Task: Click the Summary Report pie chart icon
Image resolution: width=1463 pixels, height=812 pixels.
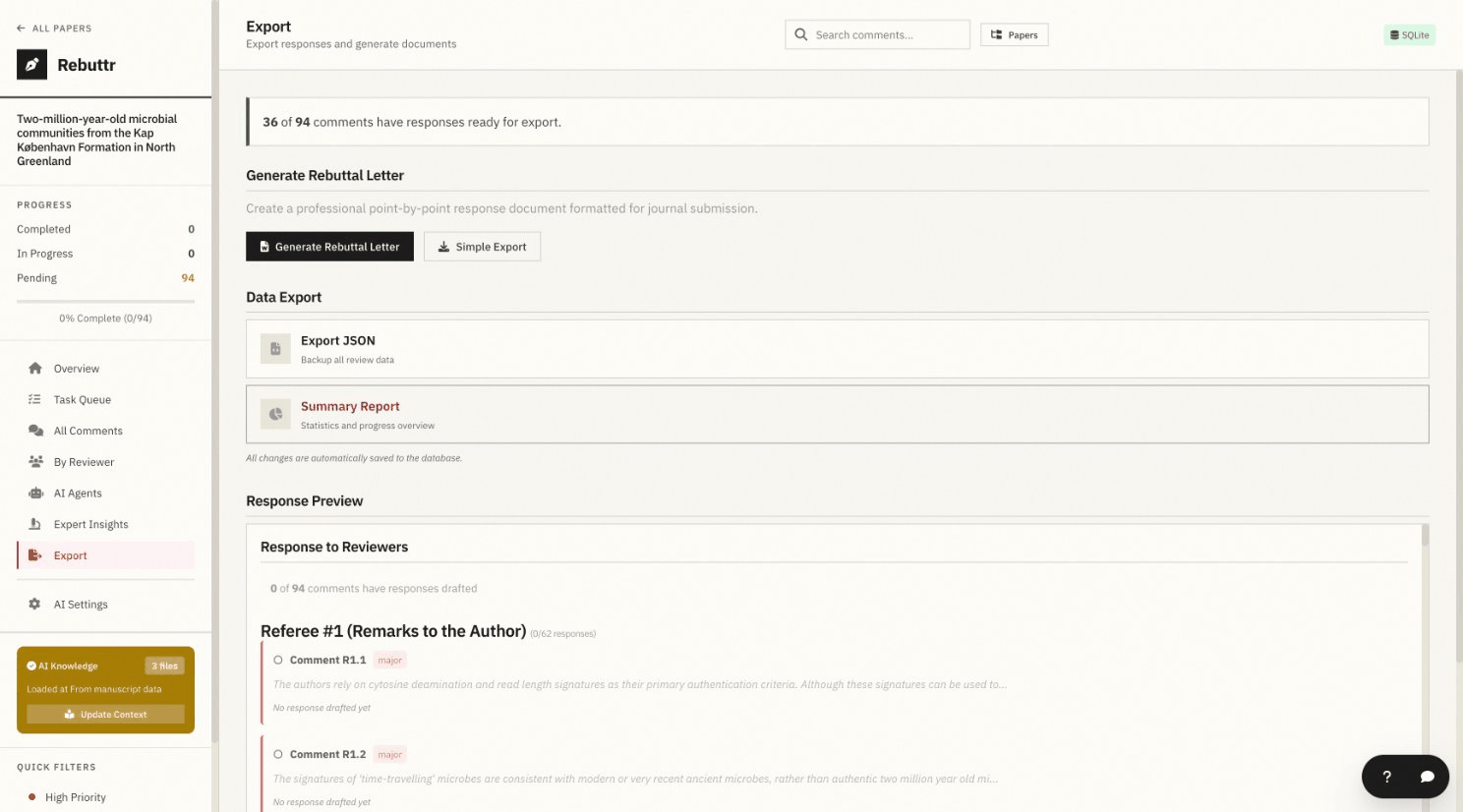Action: click(x=275, y=415)
